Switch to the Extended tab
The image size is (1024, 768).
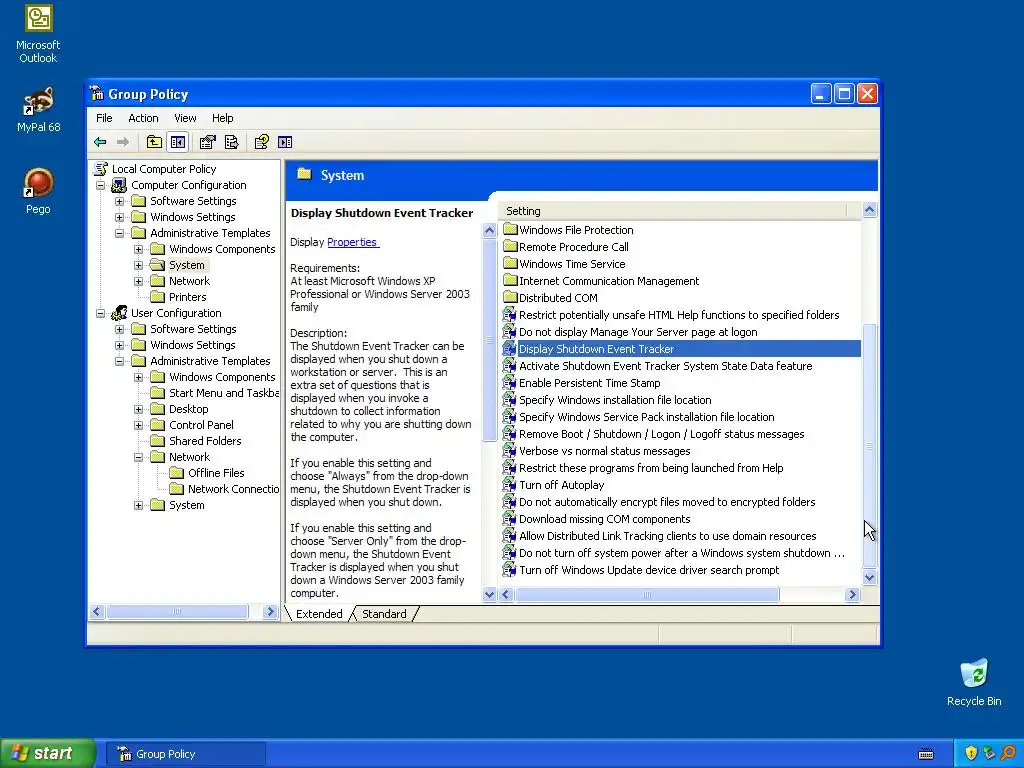[x=319, y=614]
